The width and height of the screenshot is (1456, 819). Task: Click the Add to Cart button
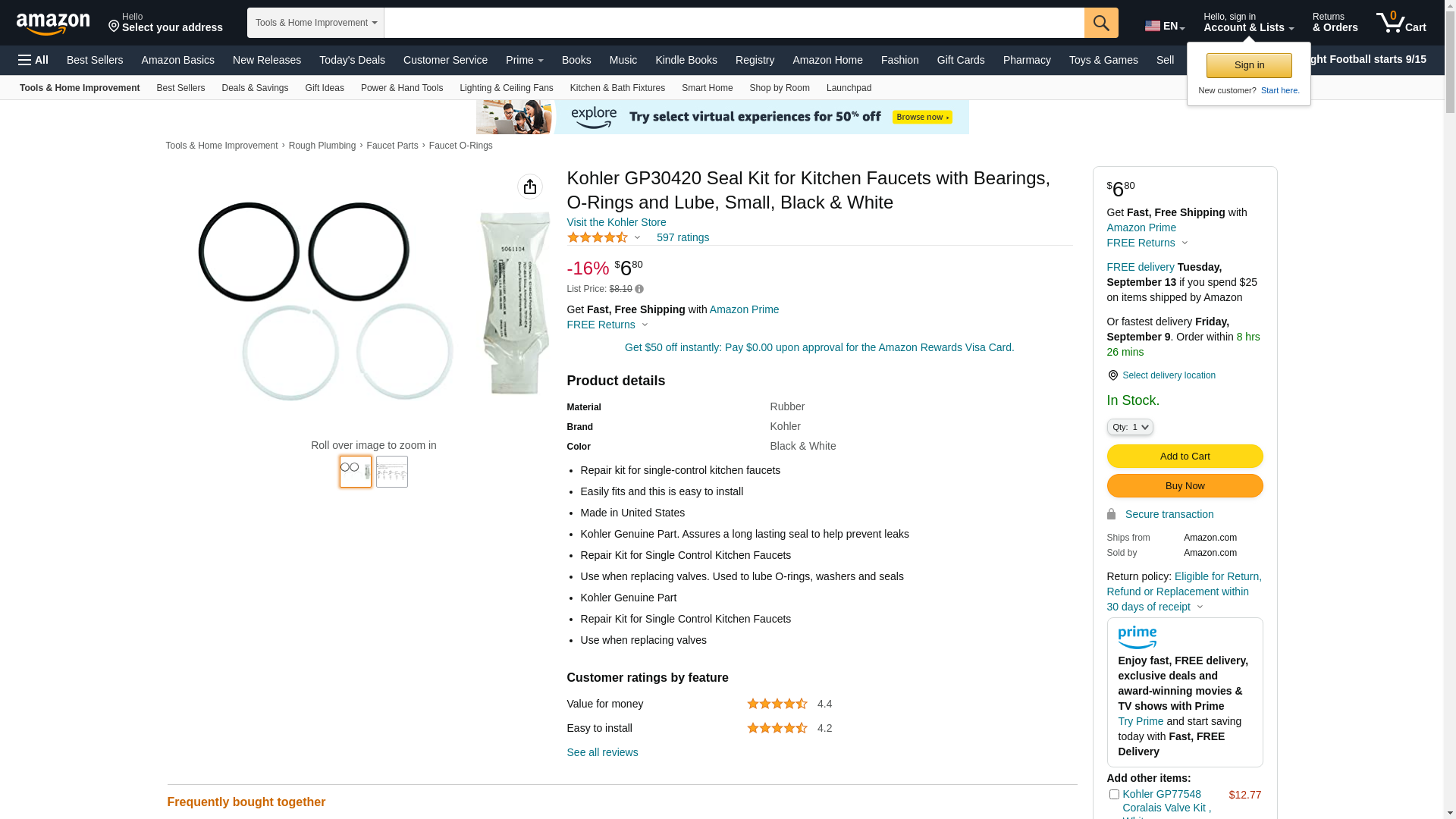pos(1185,456)
